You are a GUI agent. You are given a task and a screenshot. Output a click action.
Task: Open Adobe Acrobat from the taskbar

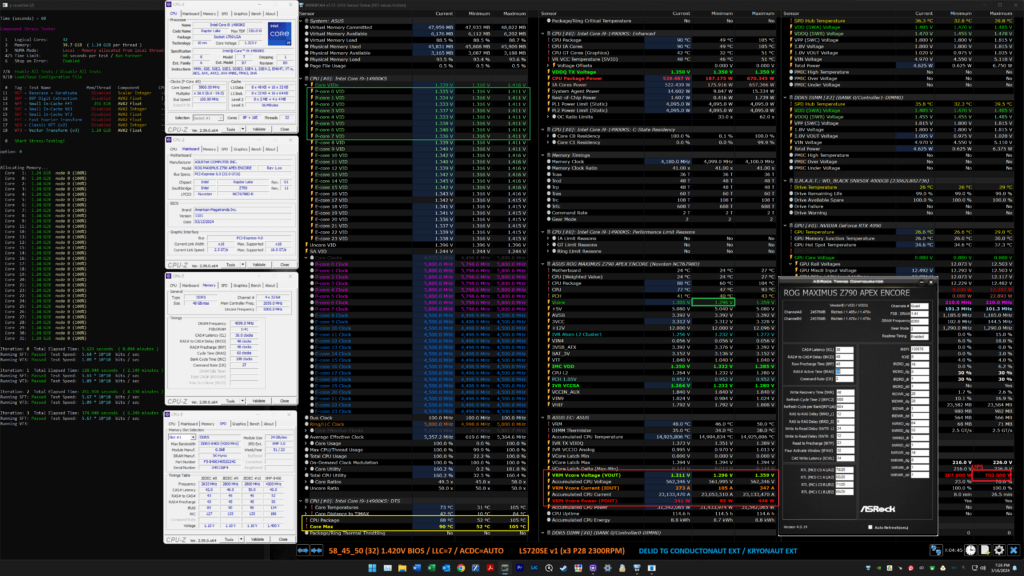pos(490,568)
